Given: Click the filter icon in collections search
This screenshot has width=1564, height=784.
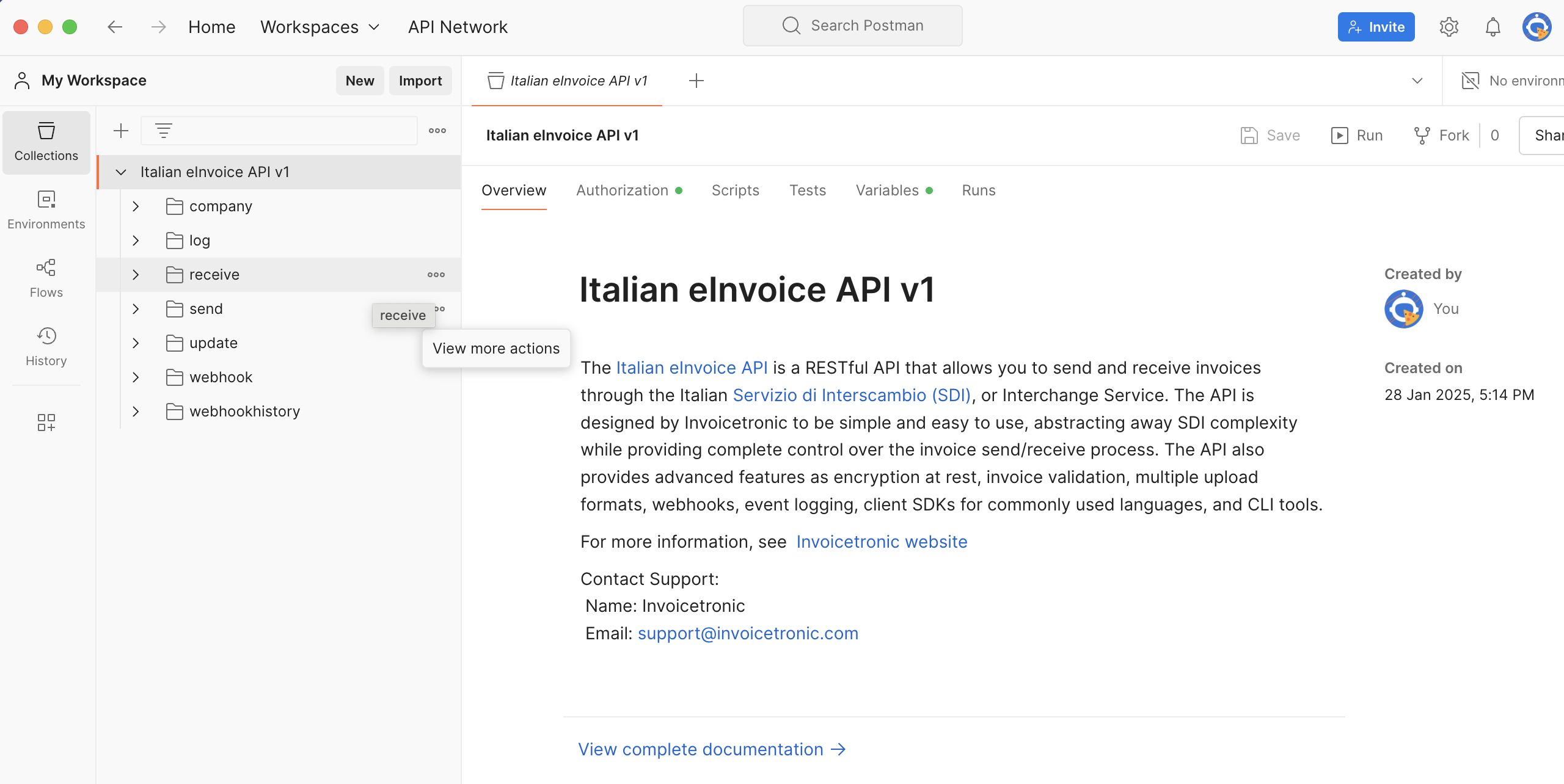Looking at the screenshot, I should [x=163, y=131].
